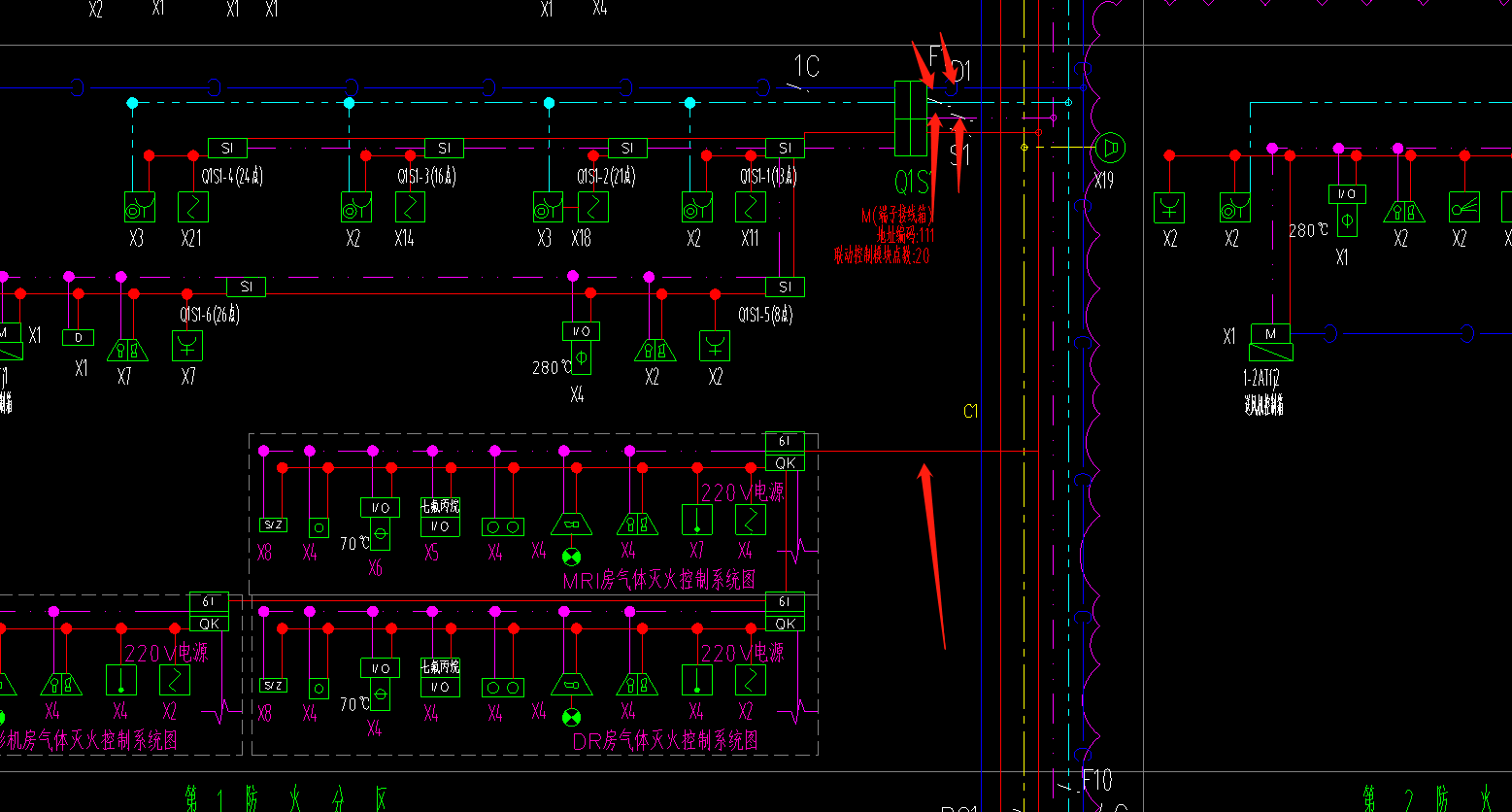Click the S/Z box in the DR room diagram
1512x812 pixels.
[x=274, y=685]
